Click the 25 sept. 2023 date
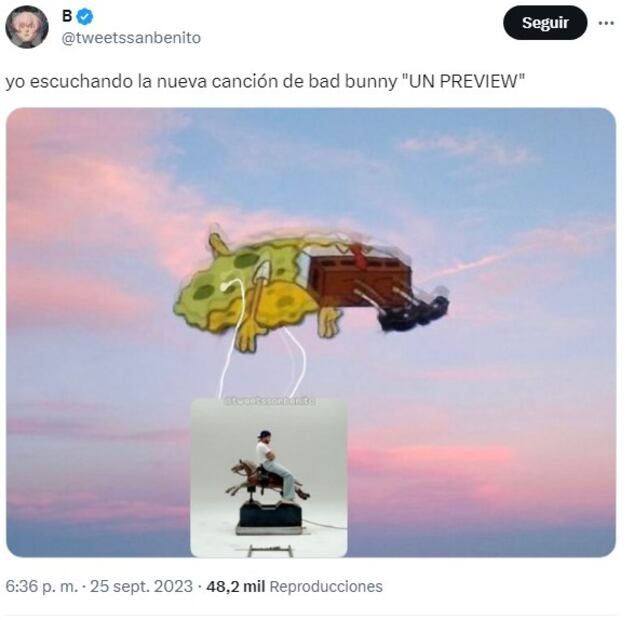Viewport: 634px width, 620px height. (141, 586)
